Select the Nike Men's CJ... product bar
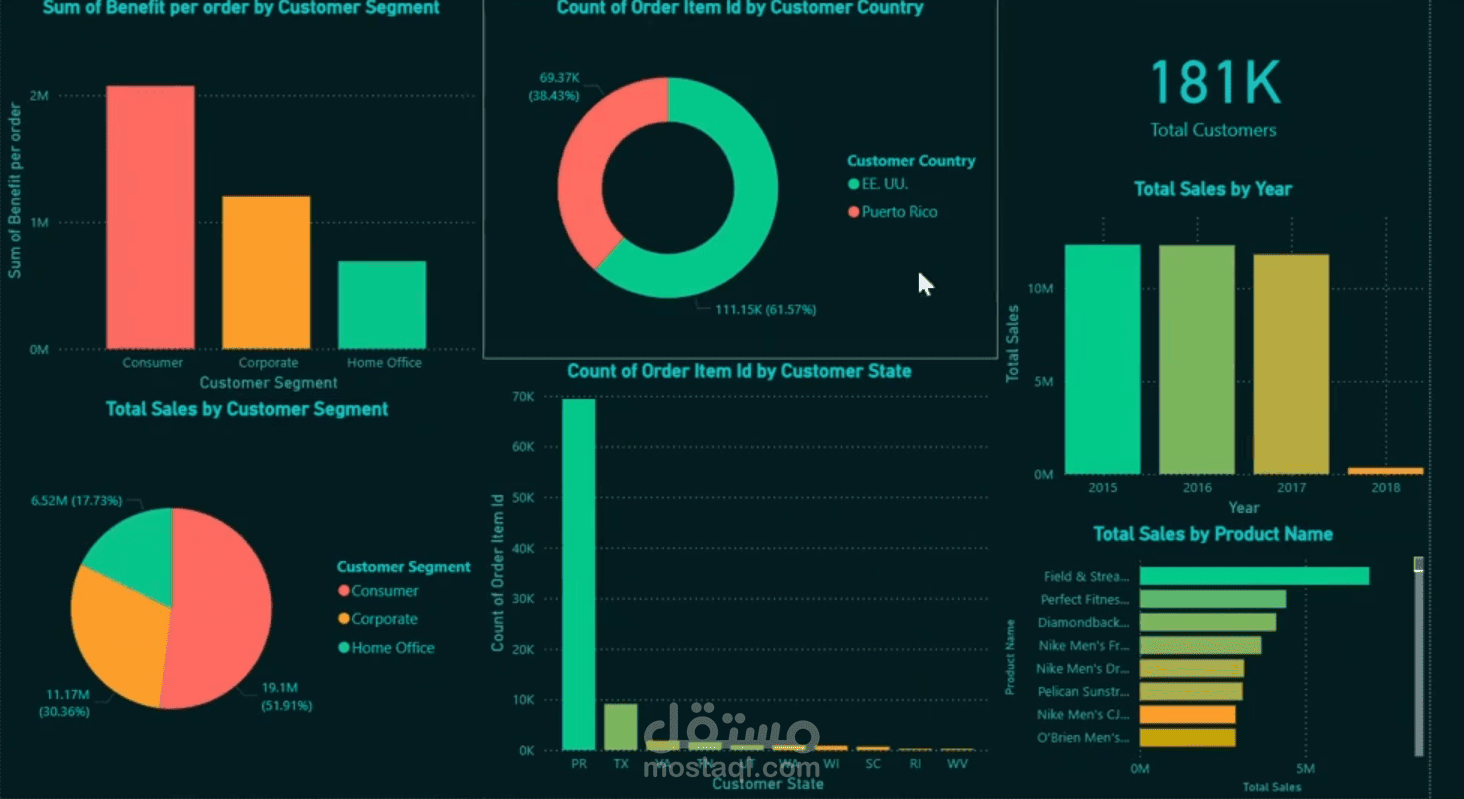 pyautogui.click(x=1188, y=715)
